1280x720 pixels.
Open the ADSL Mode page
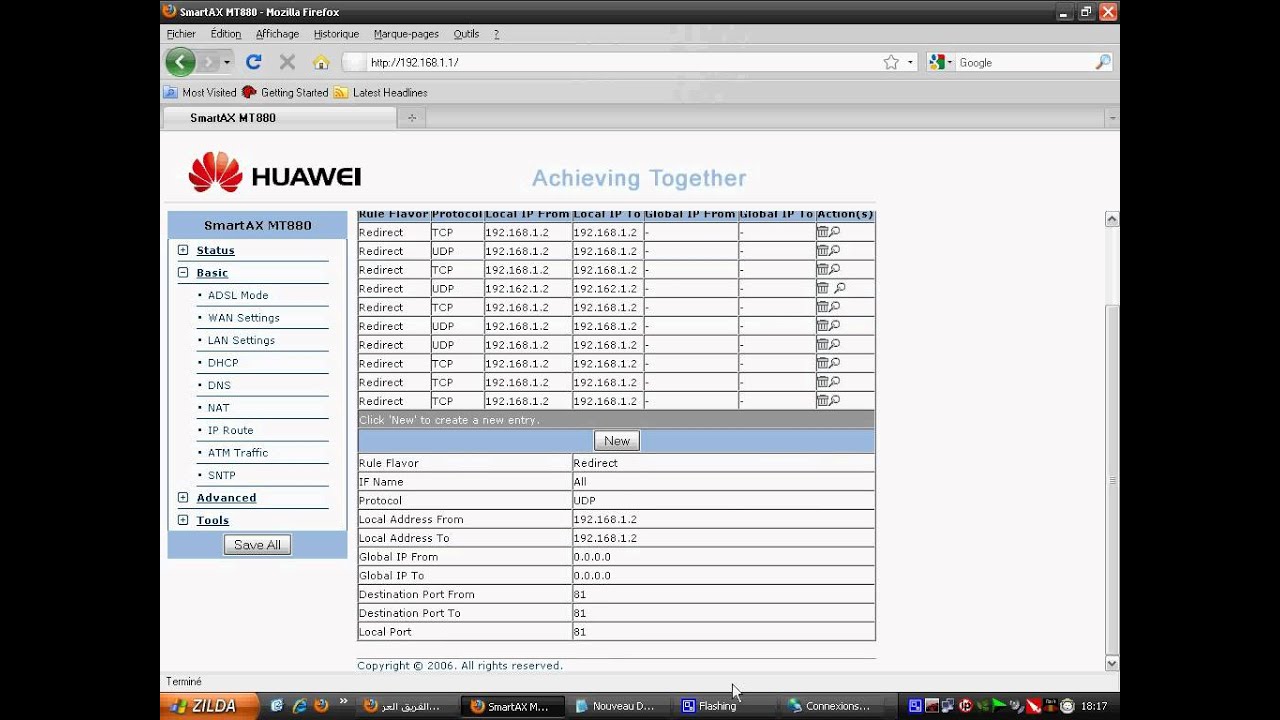238,295
